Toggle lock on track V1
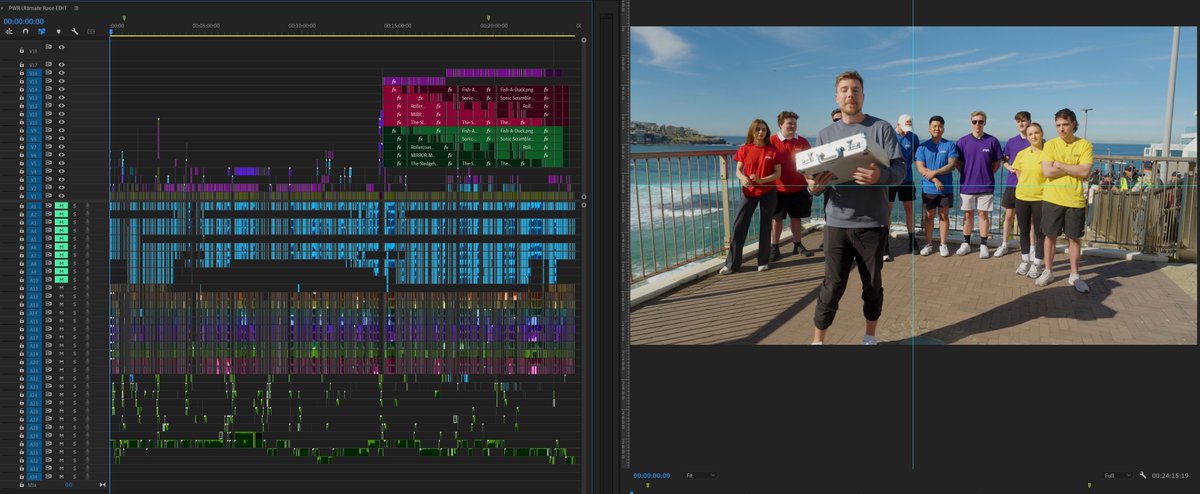Image resolution: width=1200 pixels, height=494 pixels. click(22, 196)
